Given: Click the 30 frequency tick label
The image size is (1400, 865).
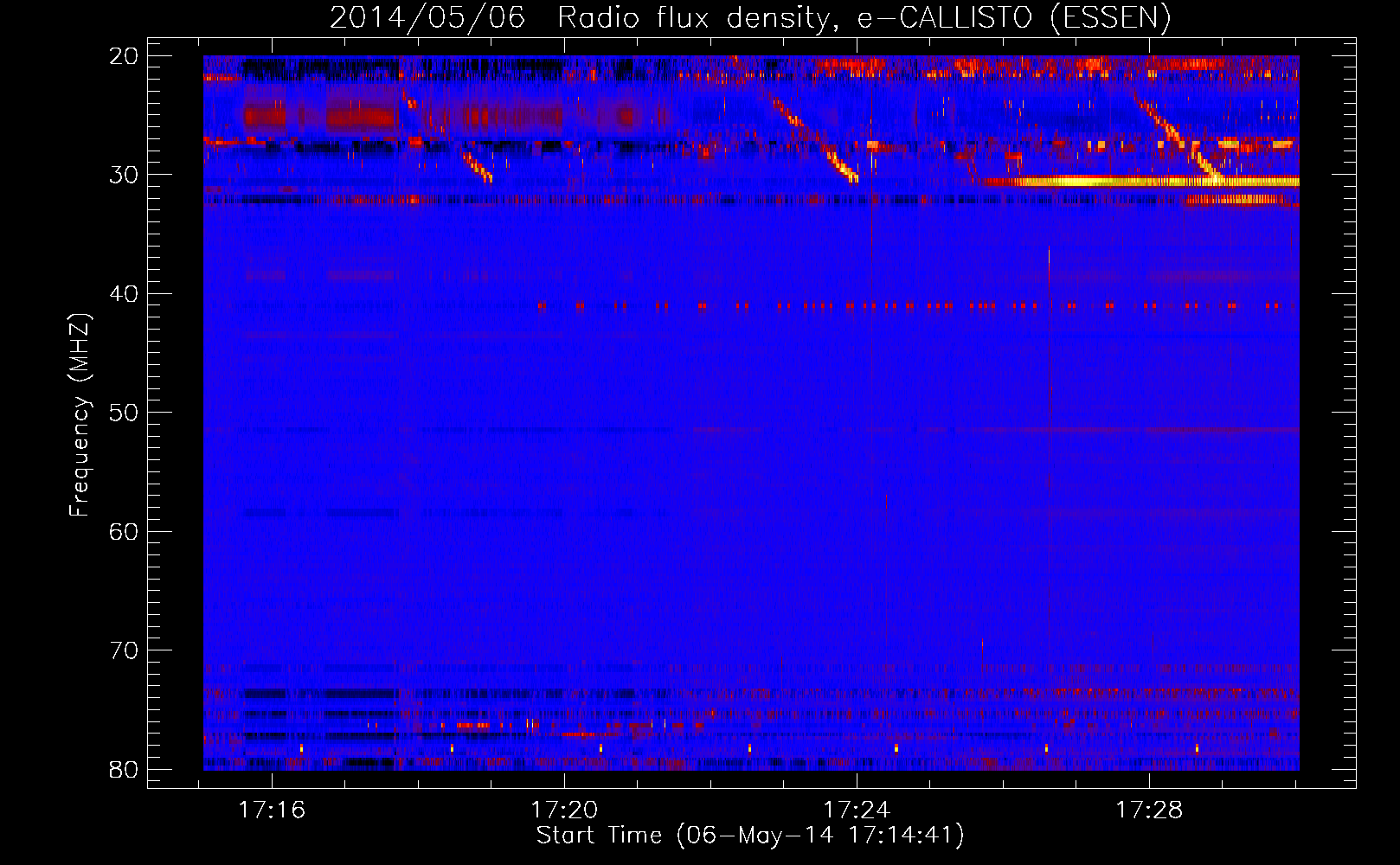Looking at the screenshot, I should pos(125,175).
